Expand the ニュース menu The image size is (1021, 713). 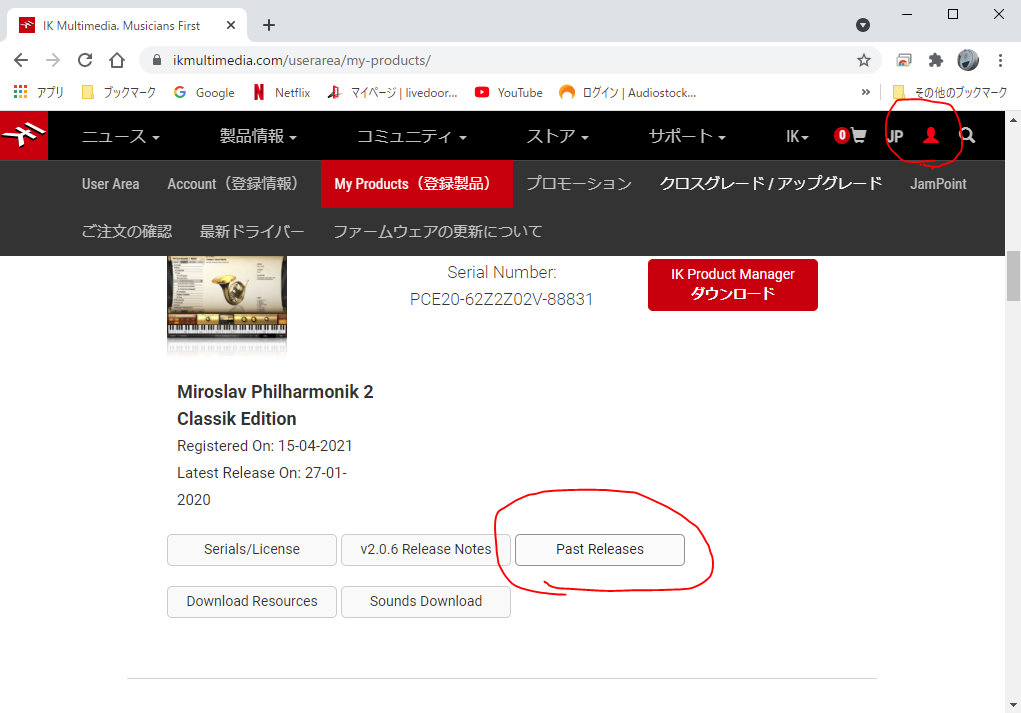pos(120,136)
